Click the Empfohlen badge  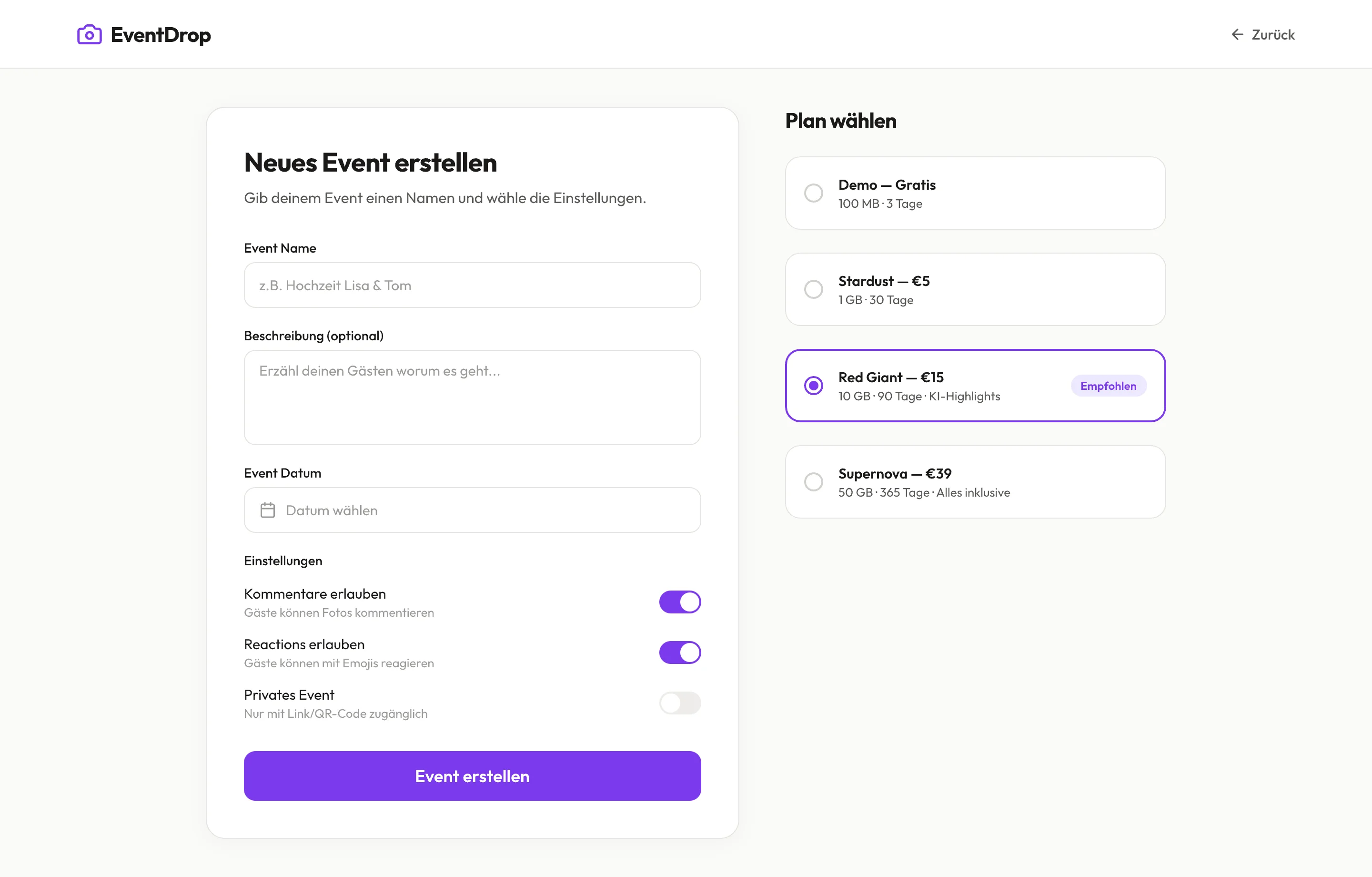pos(1108,386)
